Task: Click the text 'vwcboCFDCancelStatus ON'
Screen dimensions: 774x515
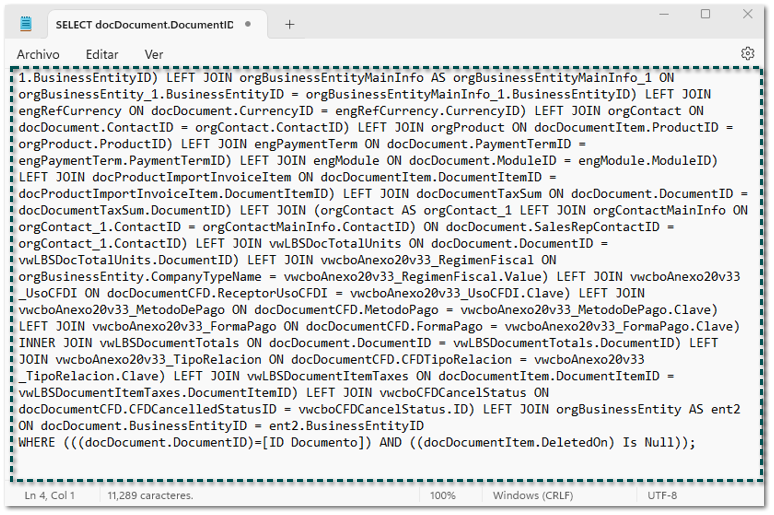Action: (x=464, y=393)
